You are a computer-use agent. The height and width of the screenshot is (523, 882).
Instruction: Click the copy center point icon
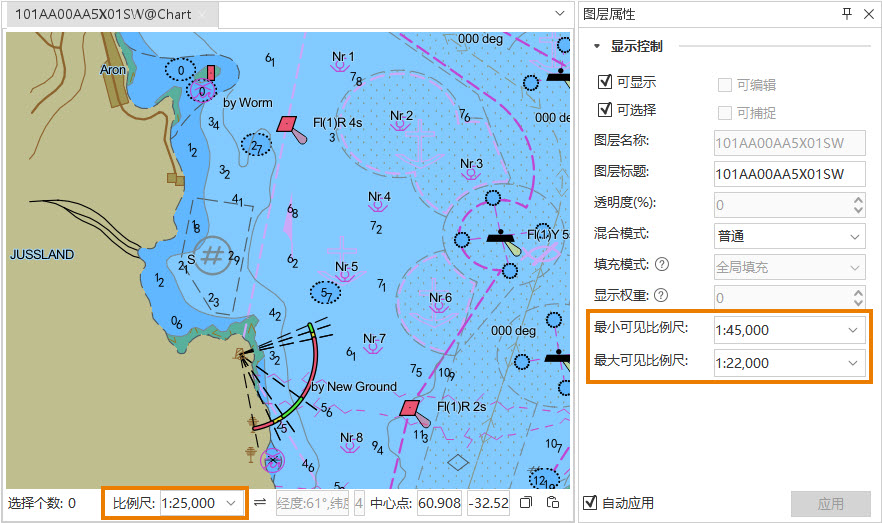point(527,503)
